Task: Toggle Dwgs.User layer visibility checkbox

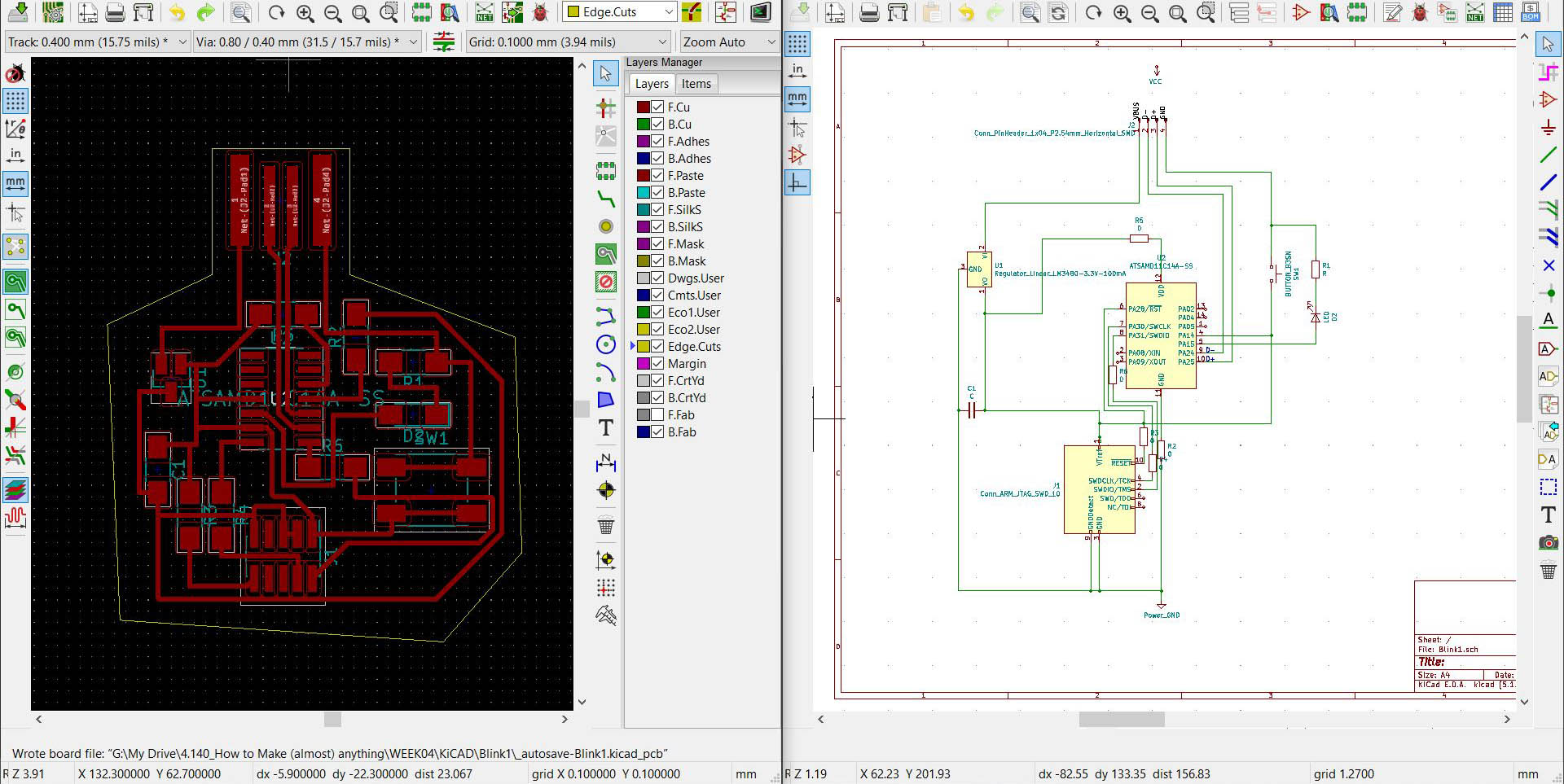Action: pos(657,278)
